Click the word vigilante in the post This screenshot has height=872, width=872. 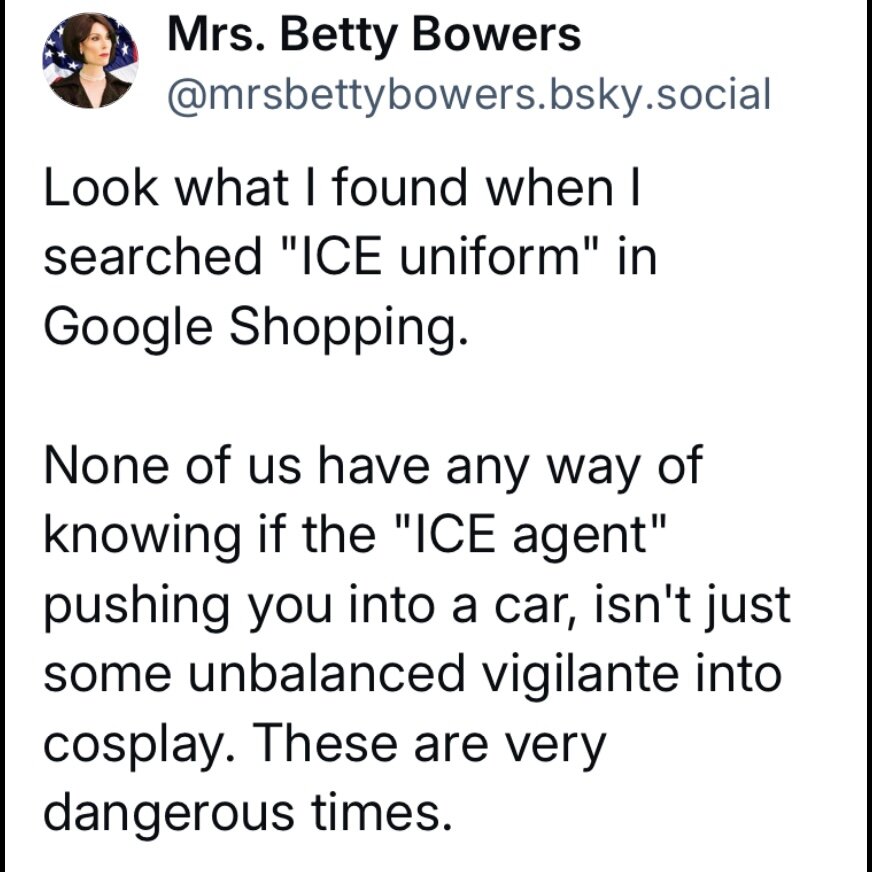(x=579, y=675)
